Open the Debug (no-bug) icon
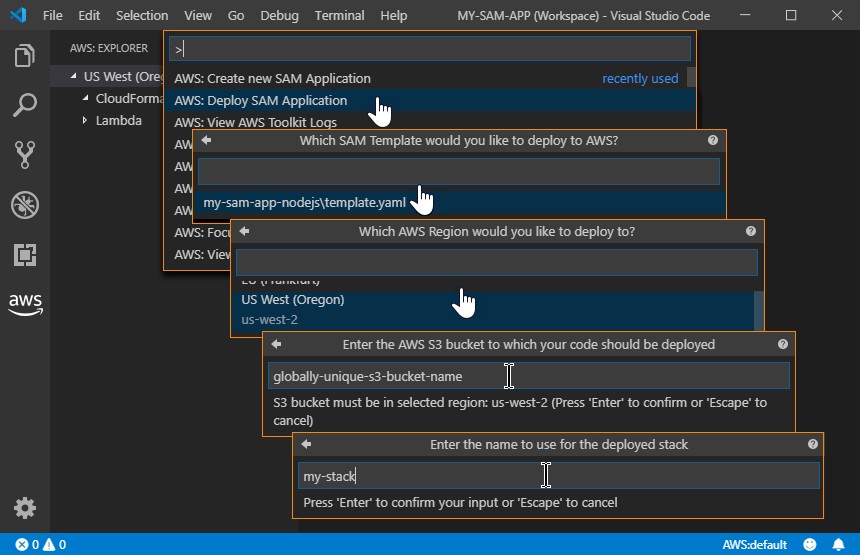860x555 pixels. click(x=25, y=205)
